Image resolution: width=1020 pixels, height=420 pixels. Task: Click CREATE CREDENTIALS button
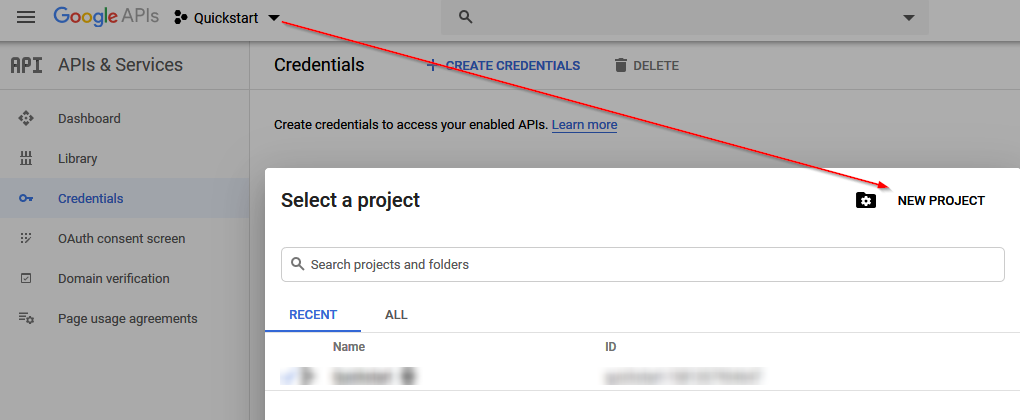click(x=503, y=65)
